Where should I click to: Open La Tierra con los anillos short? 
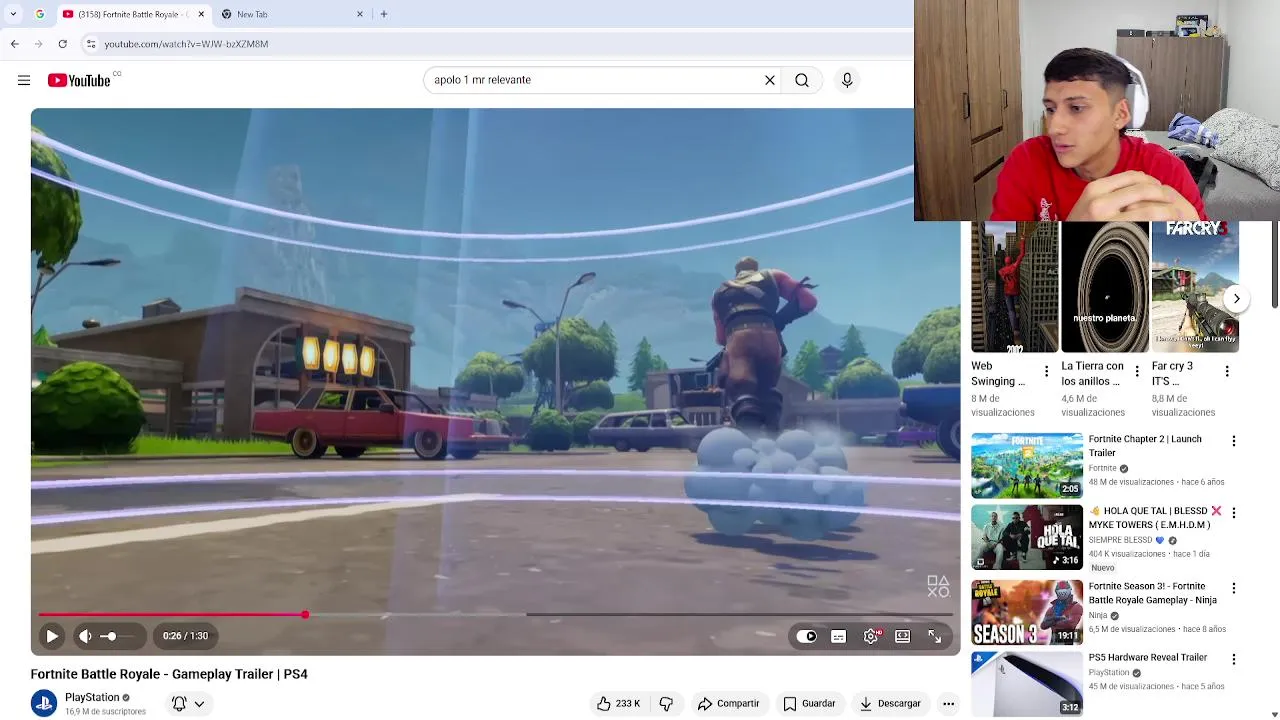tap(1105, 287)
